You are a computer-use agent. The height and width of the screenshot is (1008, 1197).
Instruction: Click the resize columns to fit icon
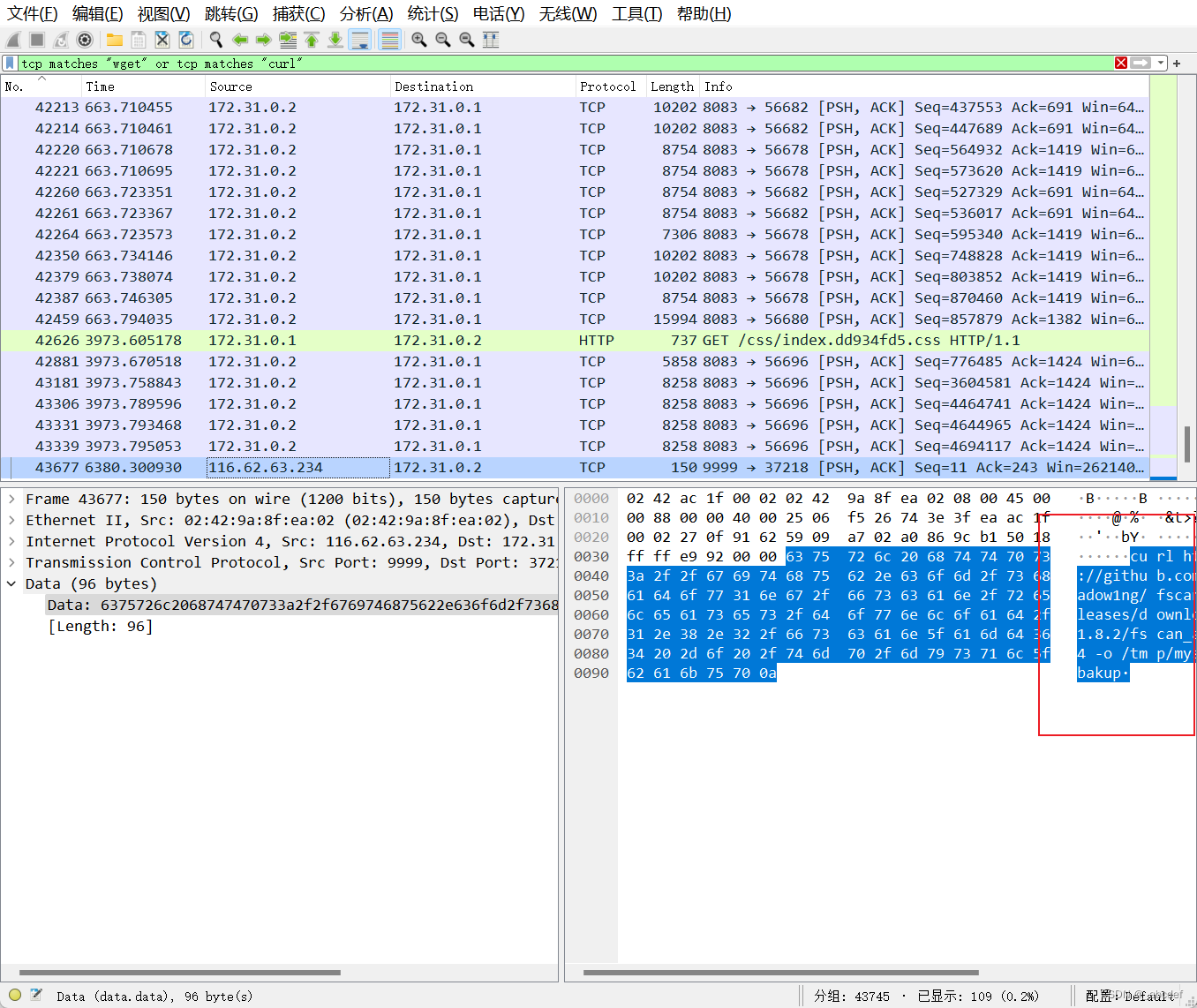click(x=491, y=40)
